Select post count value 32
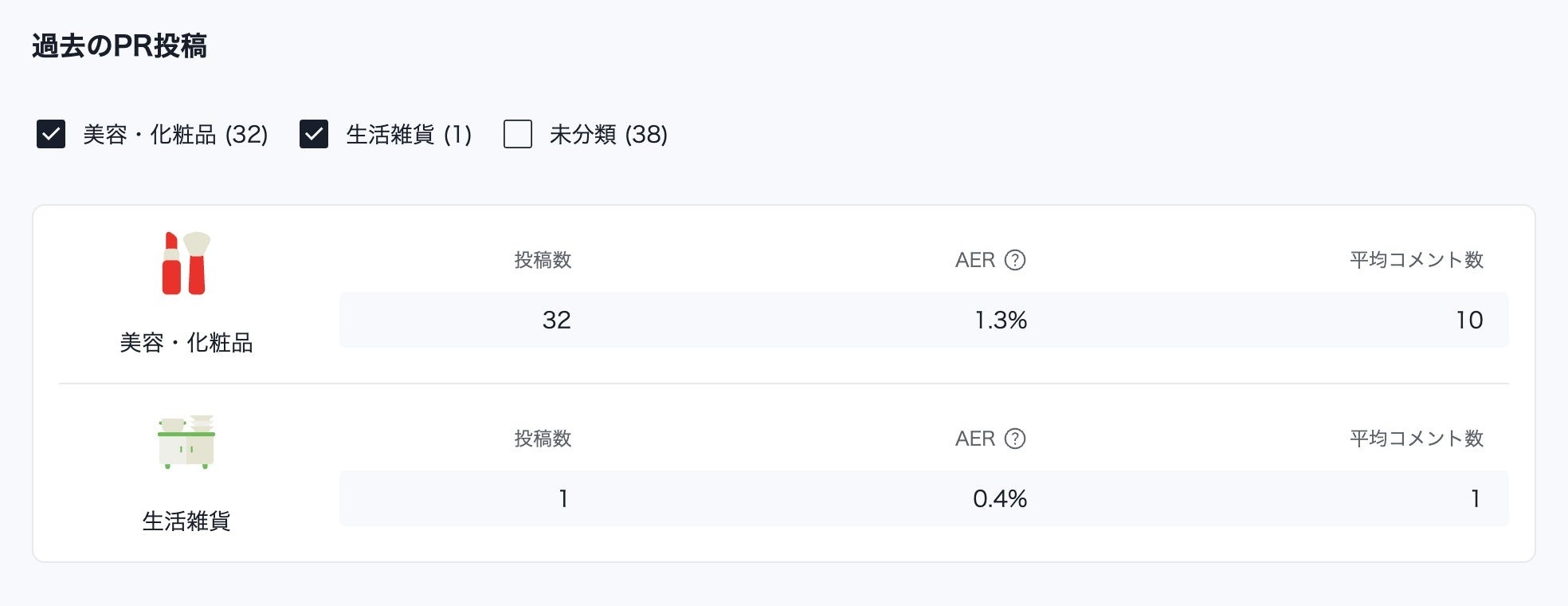 556,321
